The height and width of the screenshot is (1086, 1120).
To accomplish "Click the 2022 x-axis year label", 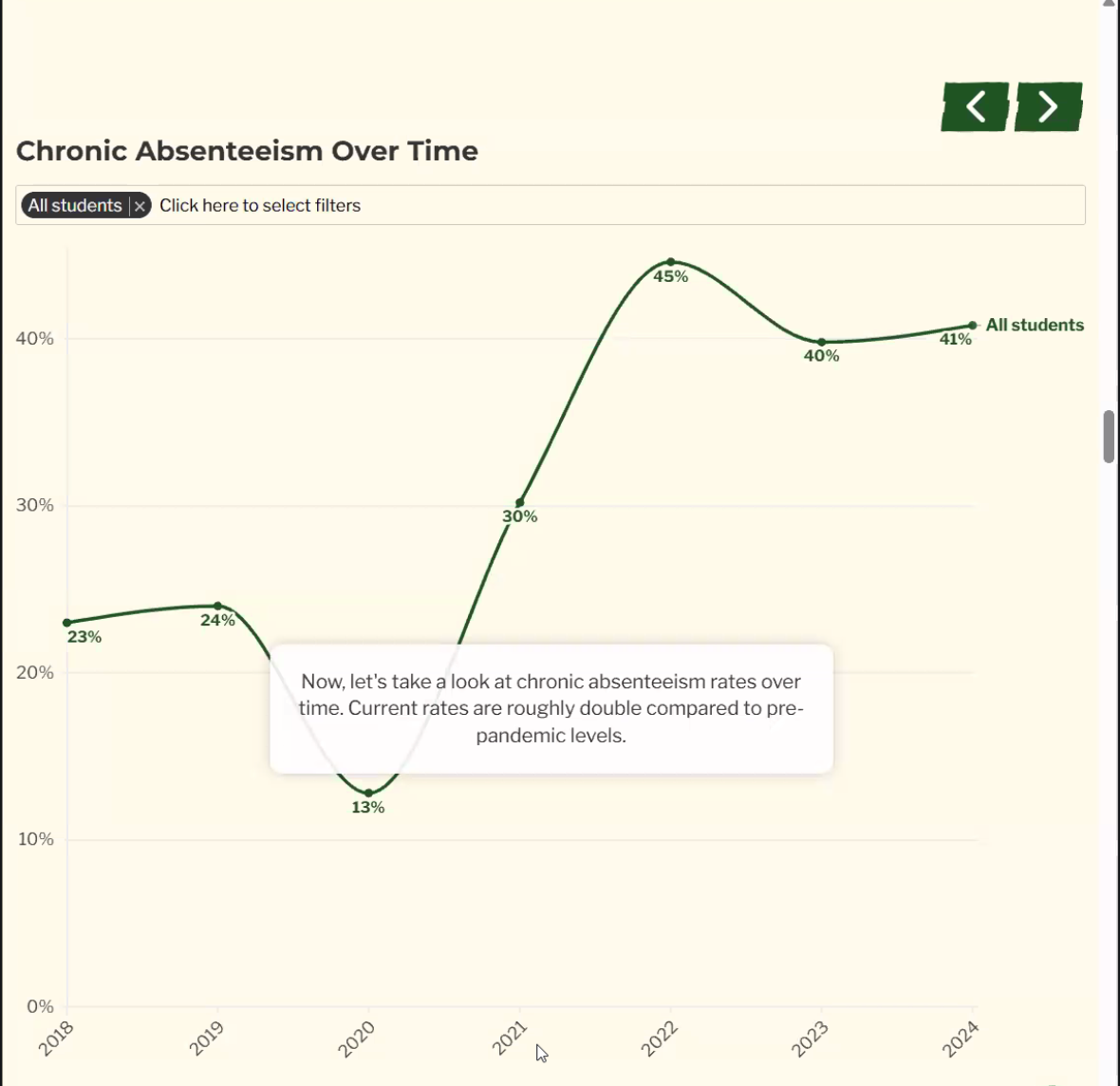I will tap(660, 1039).
